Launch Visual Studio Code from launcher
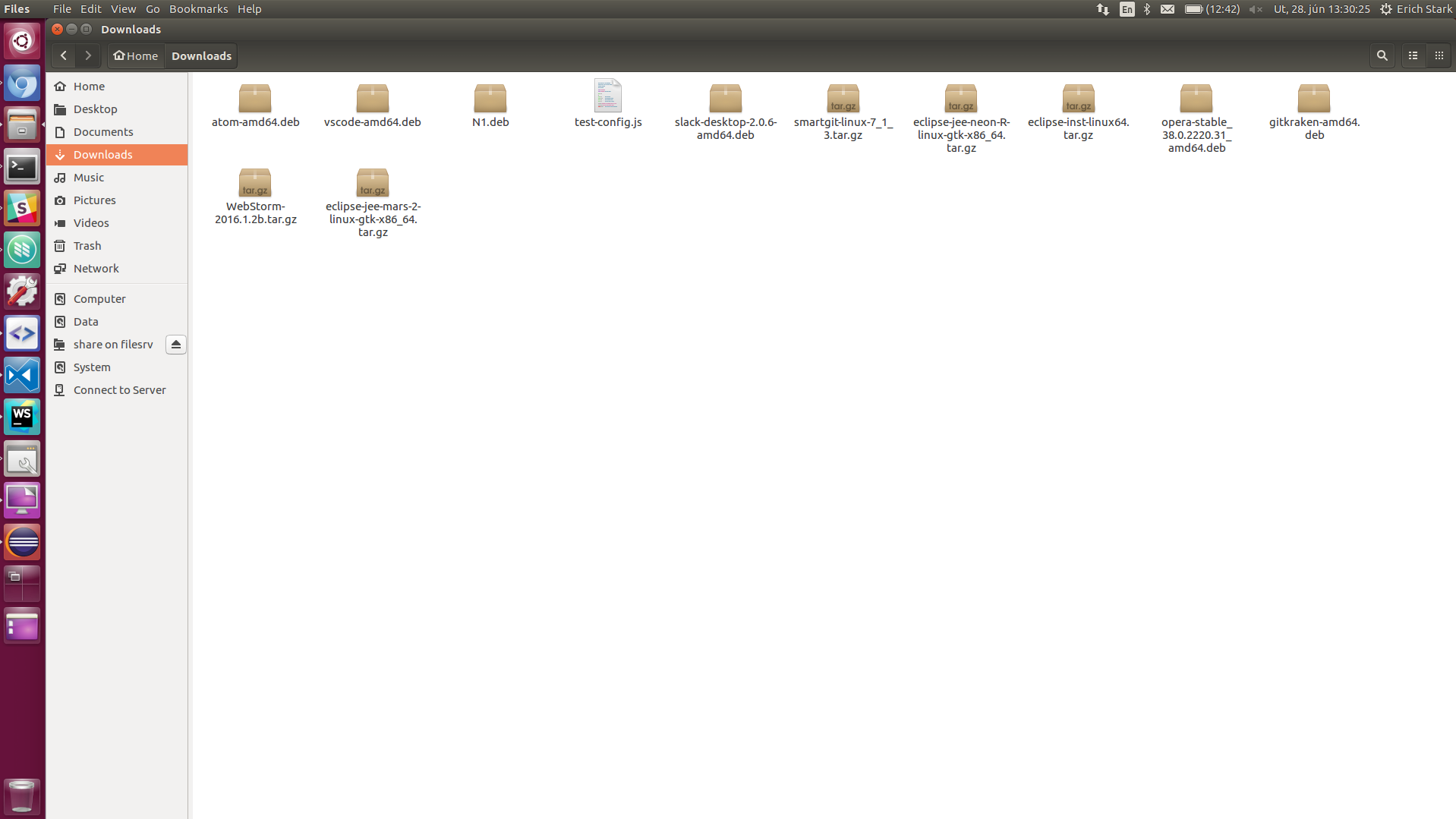Viewport: 1456px width, 819px height. (22, 375)
